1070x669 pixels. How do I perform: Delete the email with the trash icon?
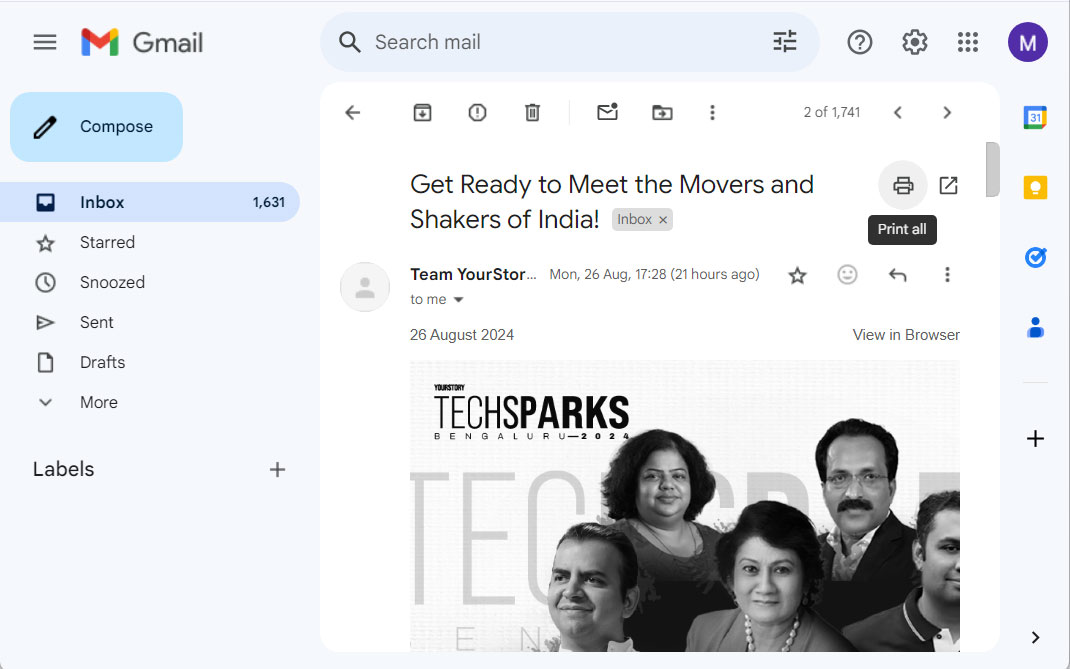pyautogui.click(x=532, y=113)
